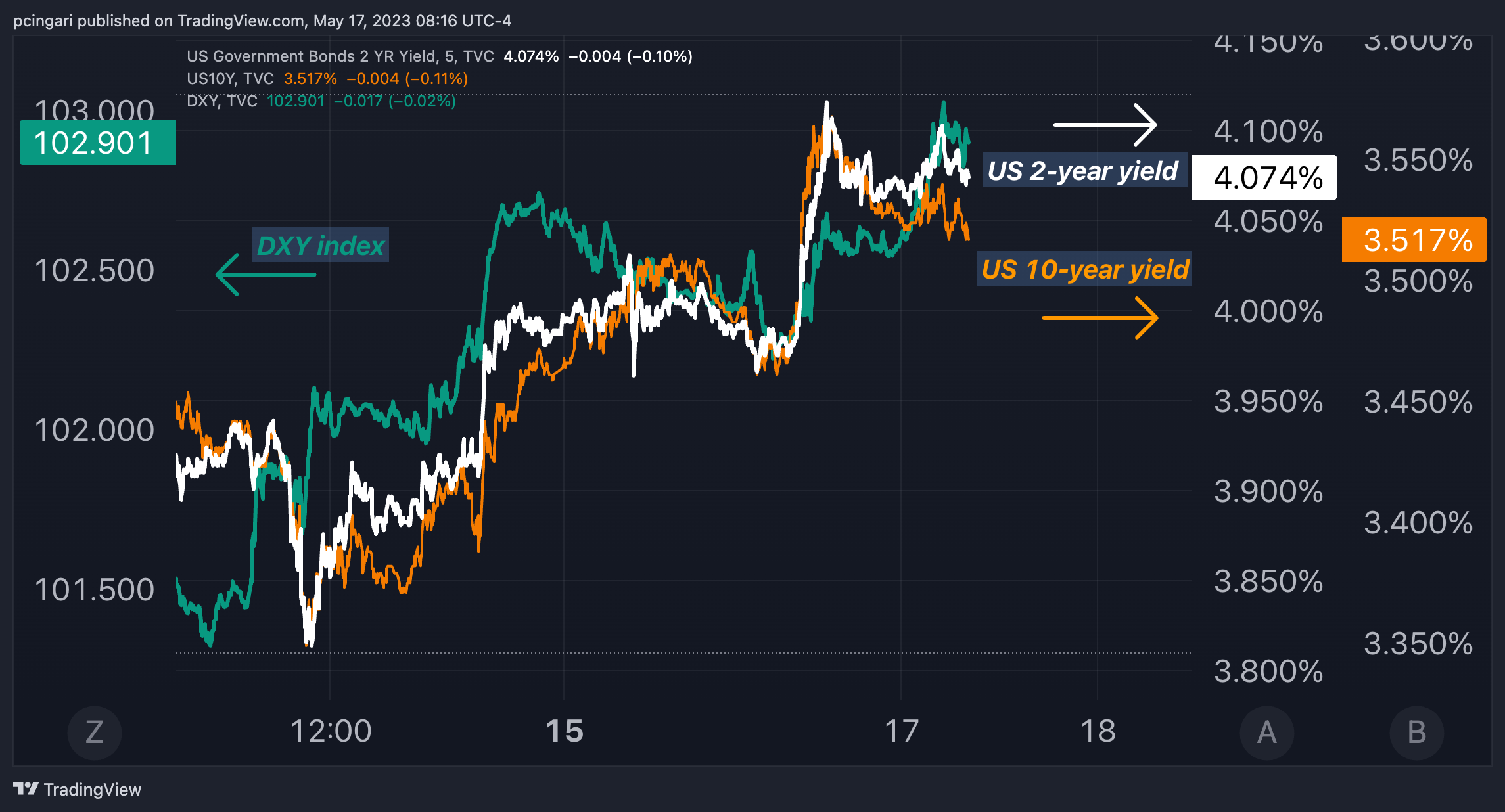
Task: Click the 102.500 left axis value
Action: (94, 271)
